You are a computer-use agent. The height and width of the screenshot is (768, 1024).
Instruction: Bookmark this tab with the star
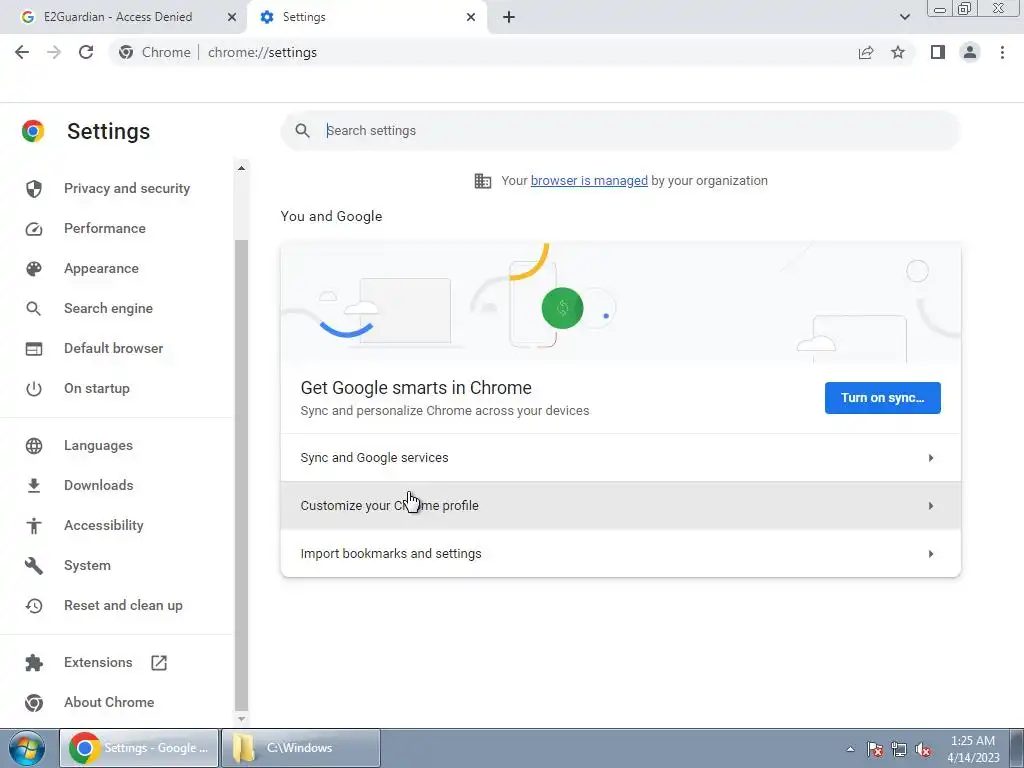(x=898, y=52)
